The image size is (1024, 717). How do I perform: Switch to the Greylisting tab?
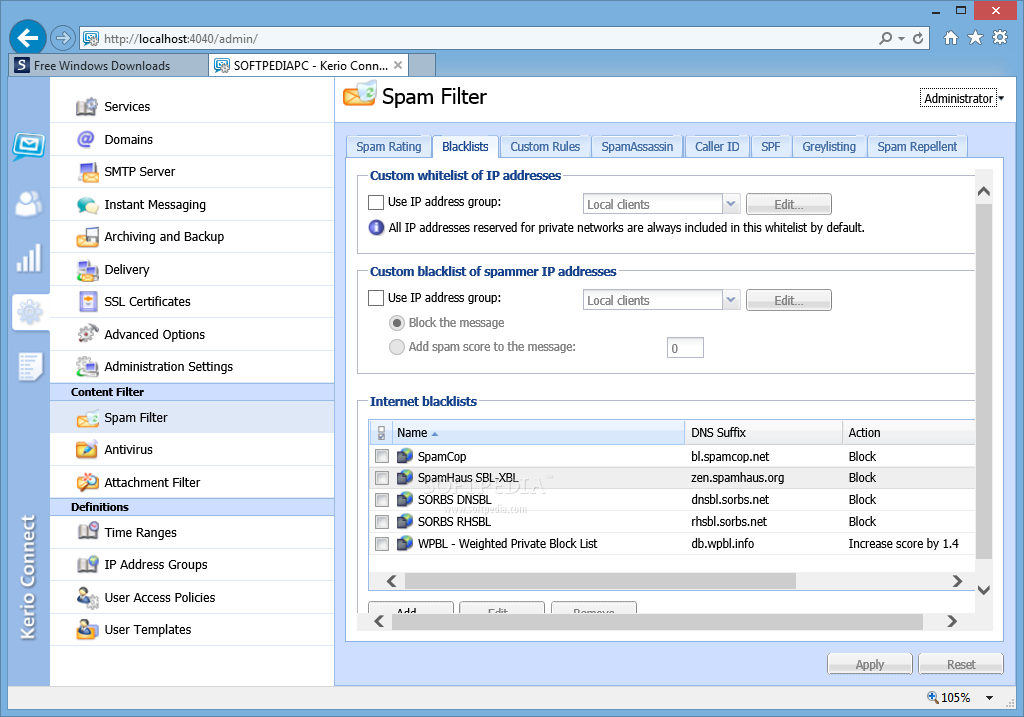[829, 147]
